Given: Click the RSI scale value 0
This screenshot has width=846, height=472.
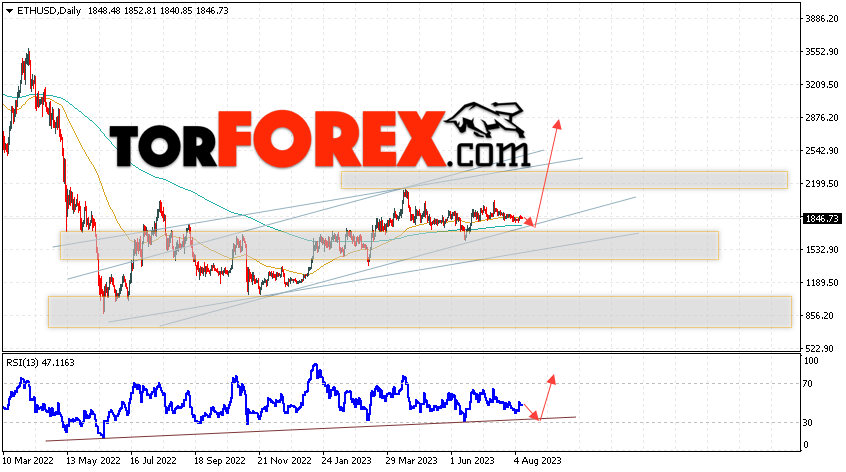Looking at the screenshot, I should point(806,445).
